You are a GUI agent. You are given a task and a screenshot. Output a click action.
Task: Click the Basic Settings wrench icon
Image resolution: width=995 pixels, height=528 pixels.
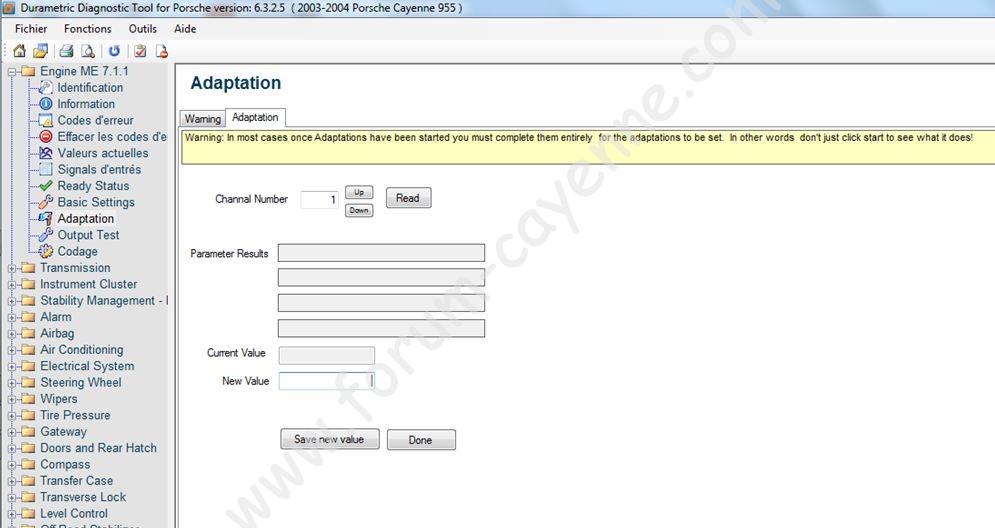coord(46,202)
